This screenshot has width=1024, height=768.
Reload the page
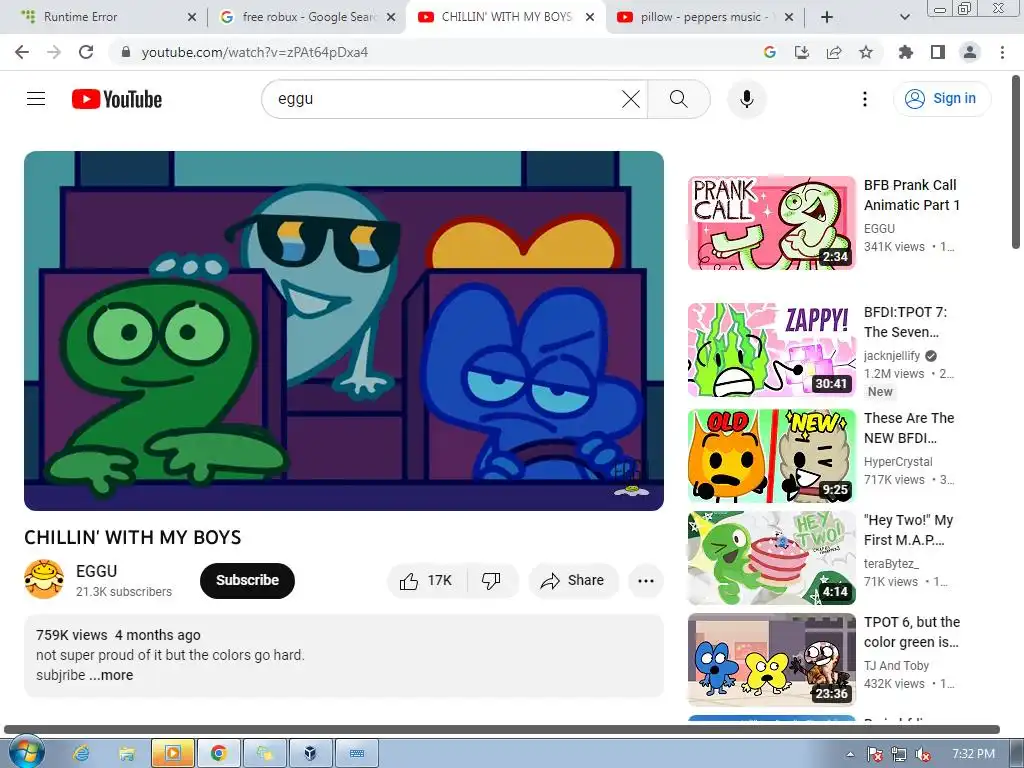tap(86, 52)
